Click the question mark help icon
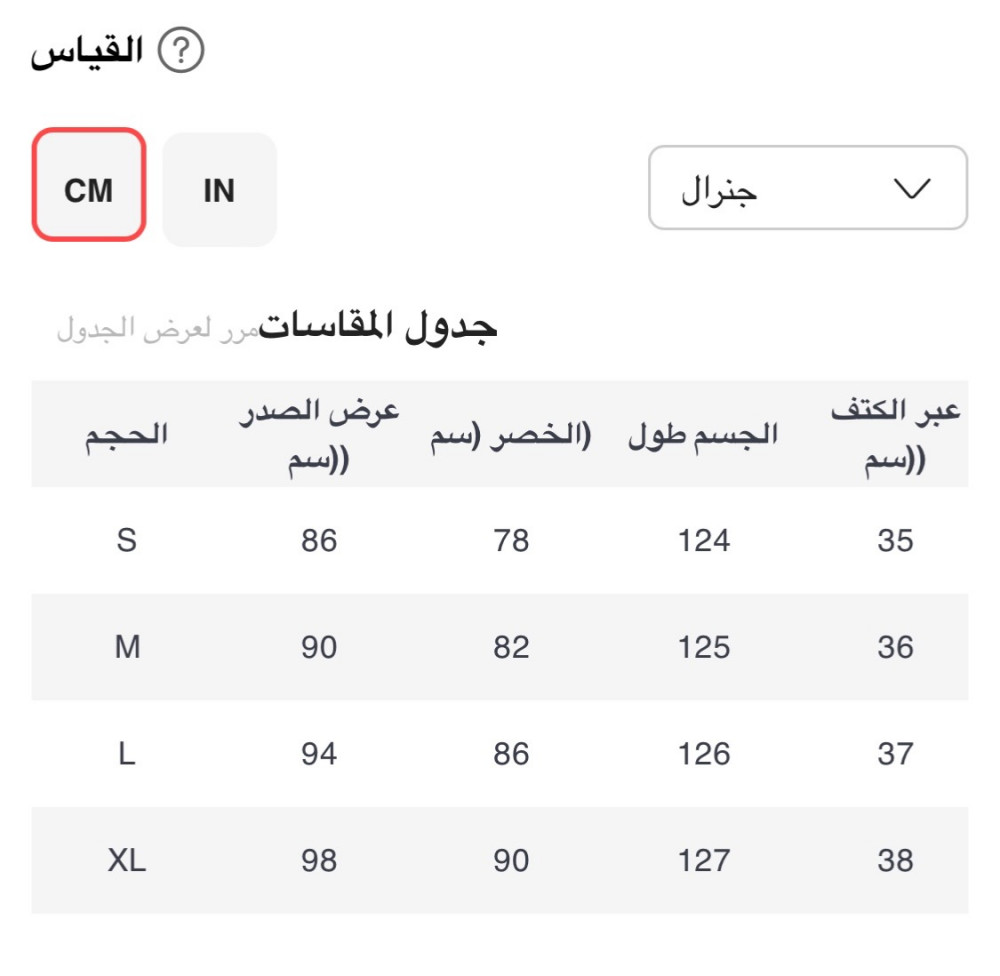The image size is (1000, 976). pyautogui.click(x=183, y=51)
